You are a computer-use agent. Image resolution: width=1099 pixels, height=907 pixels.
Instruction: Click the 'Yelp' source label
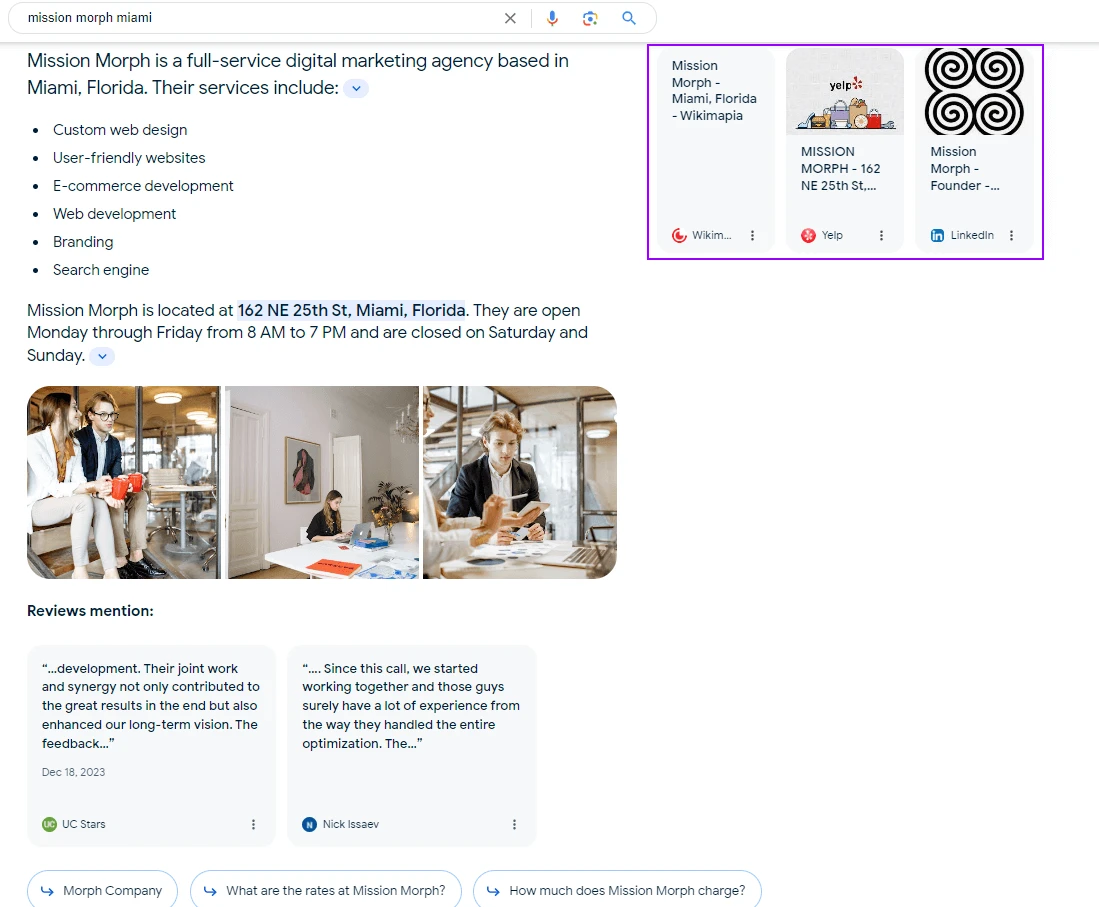pos(832,236)
